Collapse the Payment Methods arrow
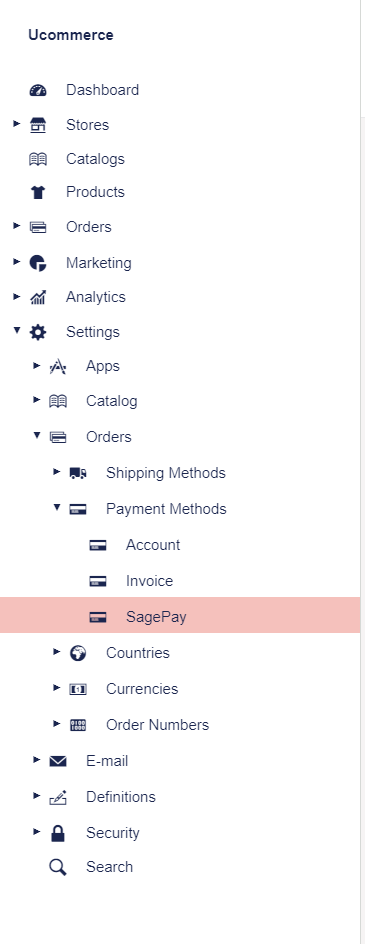Screen dimensions: 365x944 (x=57, y=508)
